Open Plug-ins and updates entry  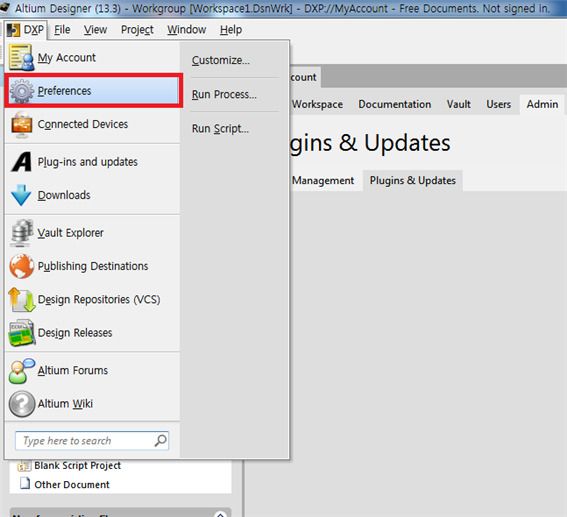pyautogui.click(x=92, y=162)
